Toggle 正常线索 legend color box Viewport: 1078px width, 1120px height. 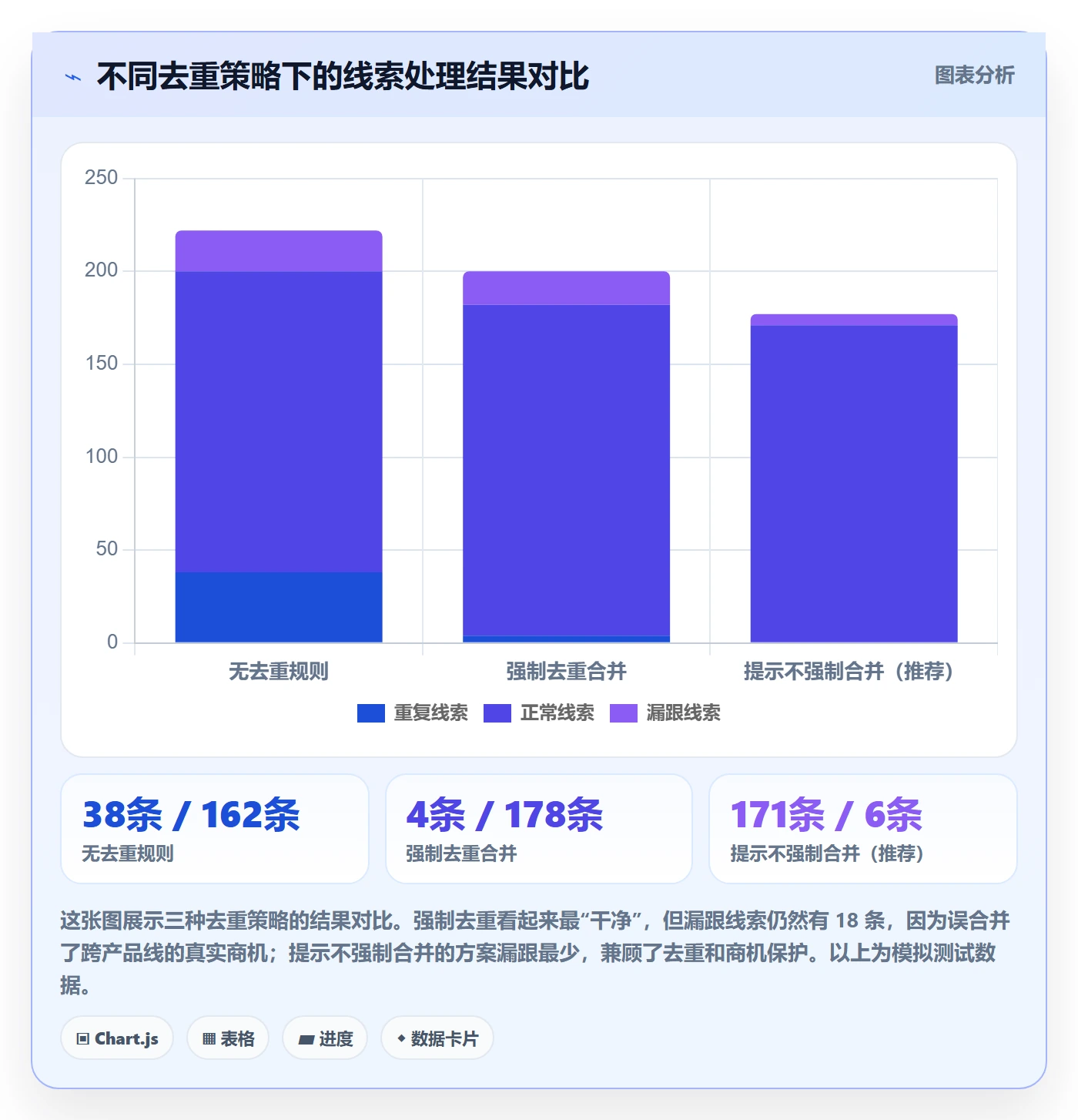coord(497,713)
